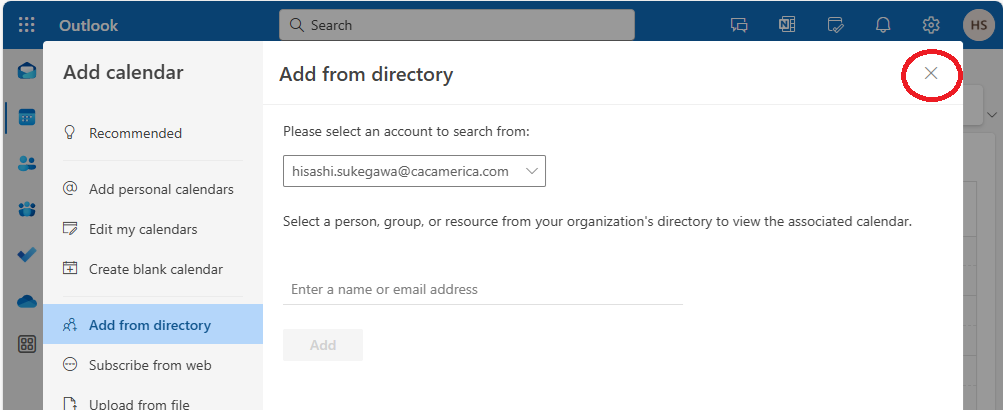Screen dimensions: 1003x410
Task: Show notifications via the bell icon
Action: [883, 25]
